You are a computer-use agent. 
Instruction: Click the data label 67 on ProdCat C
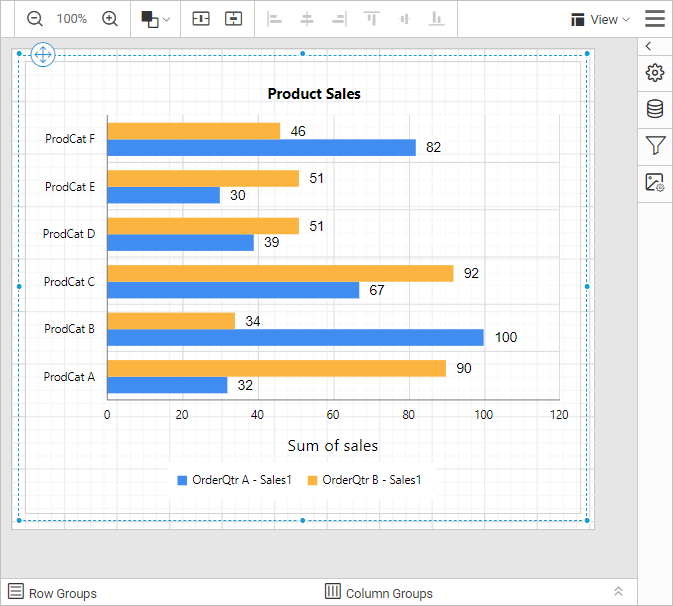point(377,290)
